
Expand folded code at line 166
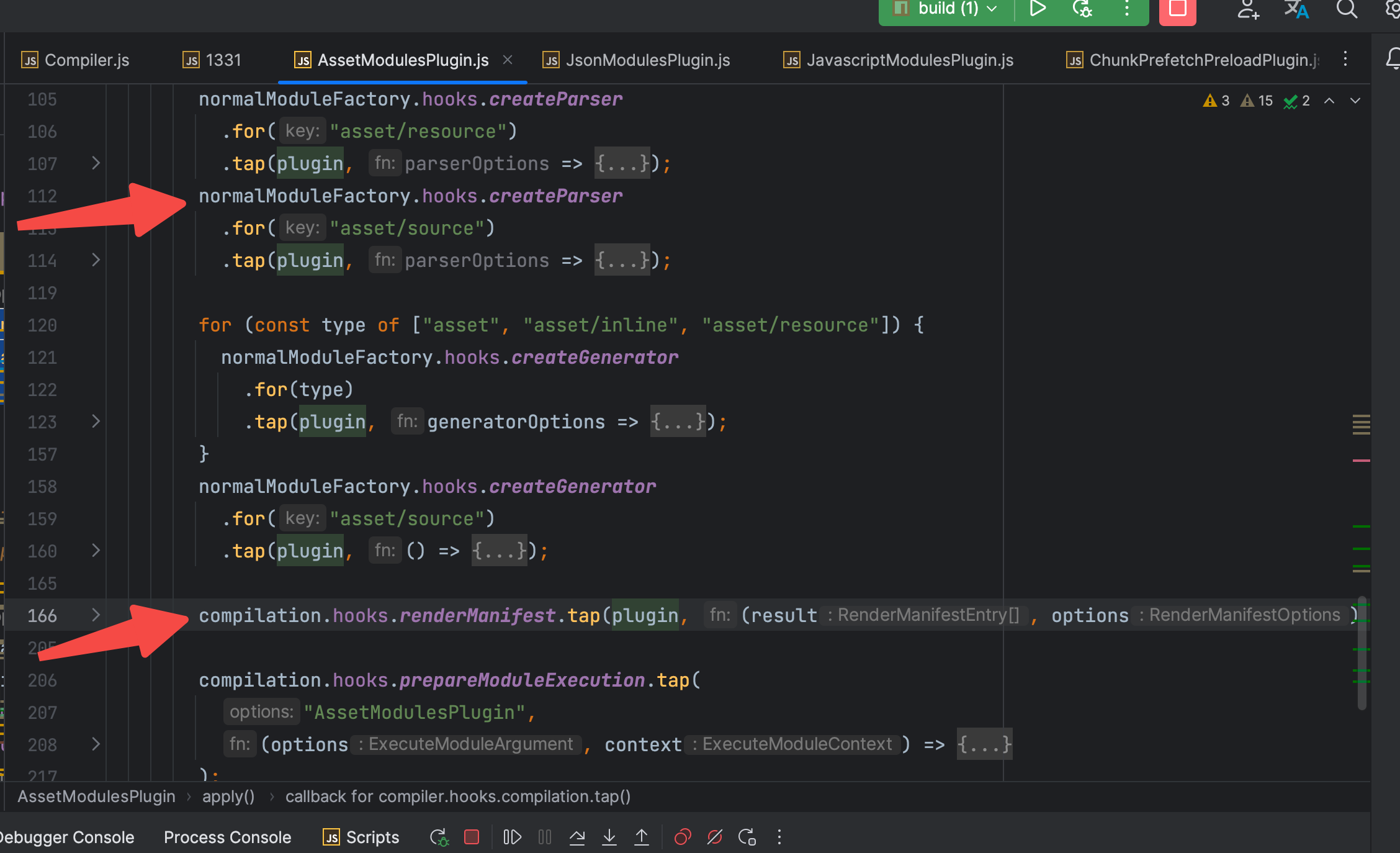tap(96, 615)
